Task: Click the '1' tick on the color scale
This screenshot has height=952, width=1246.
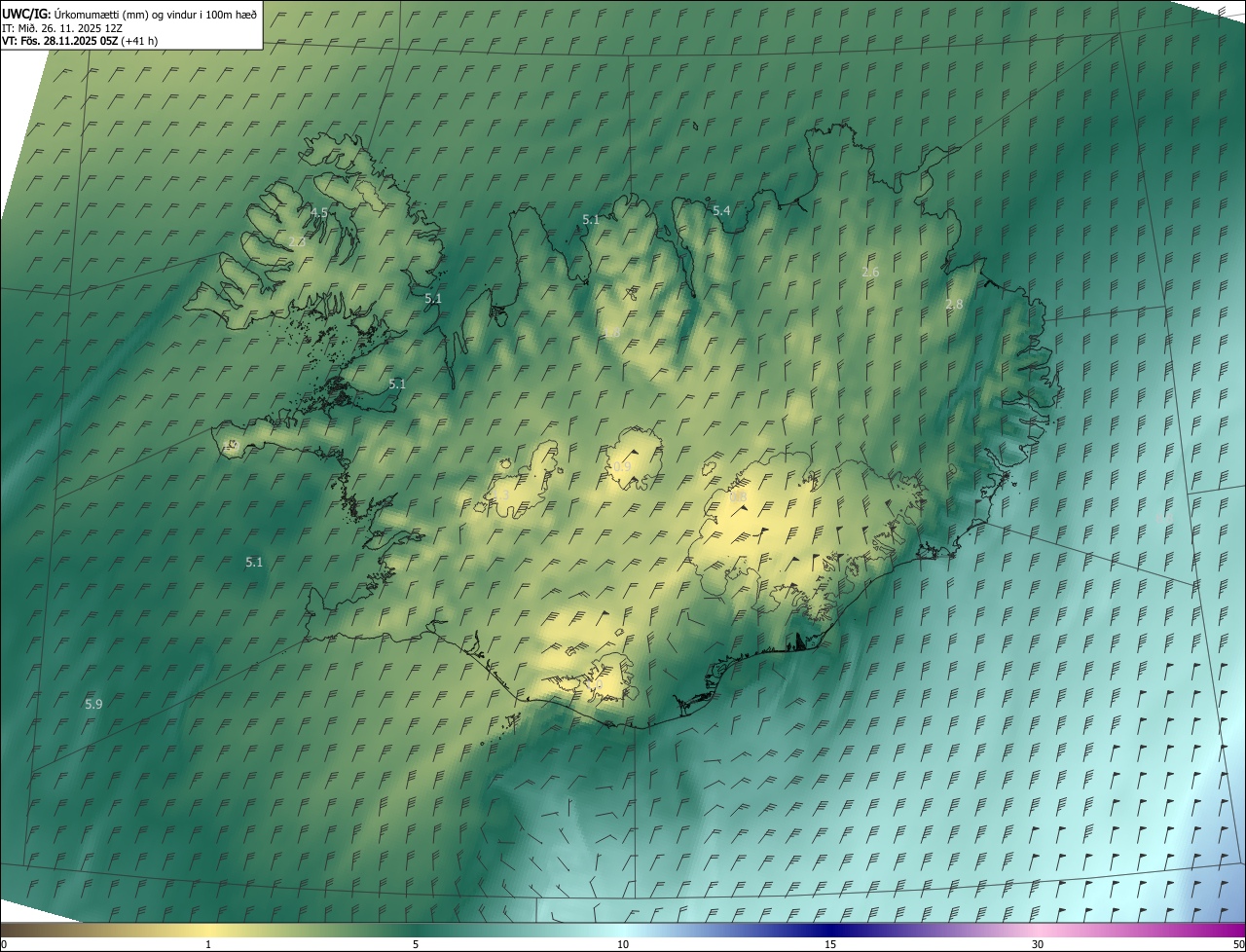Action: tap(208, 944)
